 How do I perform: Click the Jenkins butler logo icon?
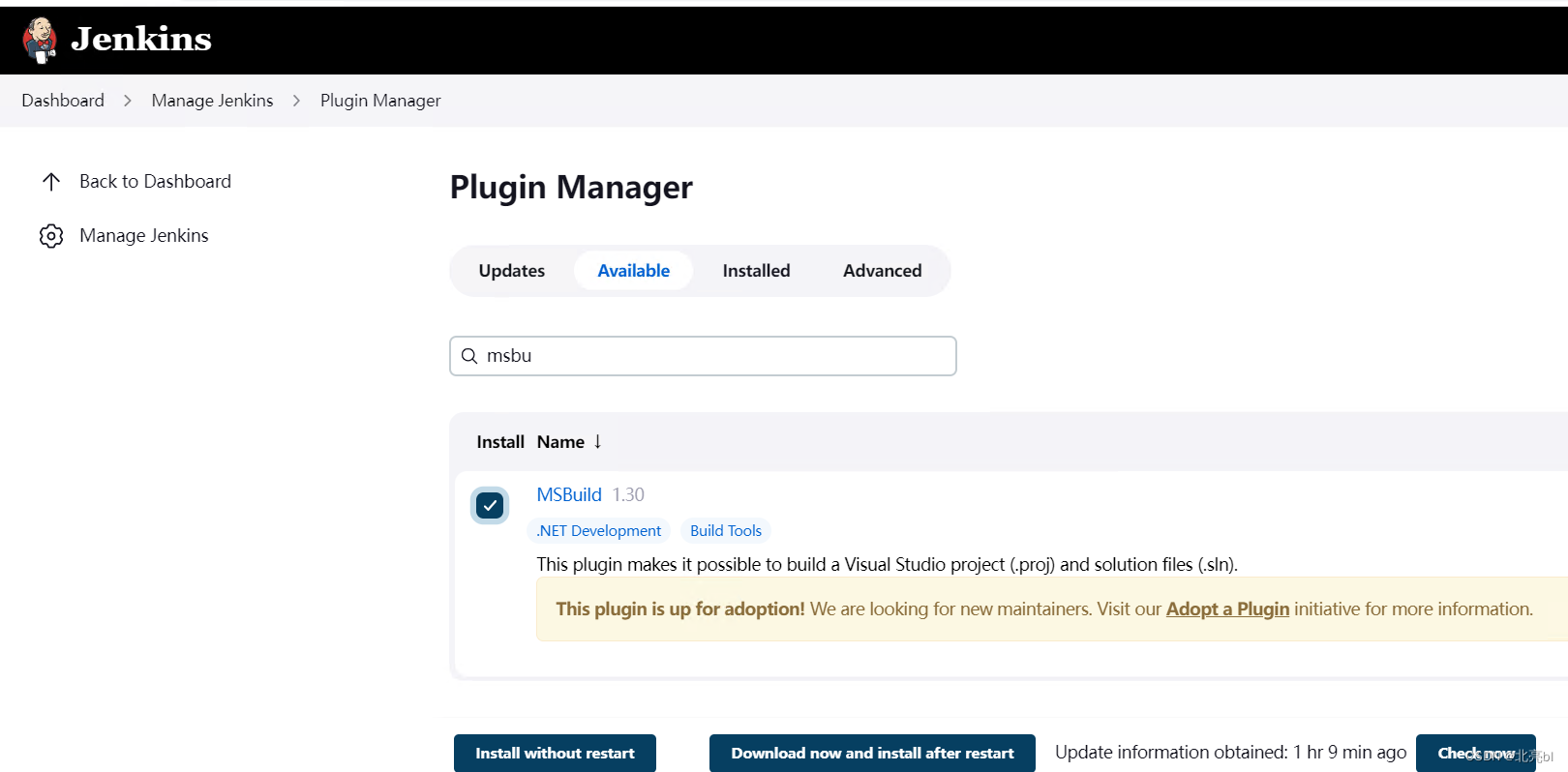point(40,40)
